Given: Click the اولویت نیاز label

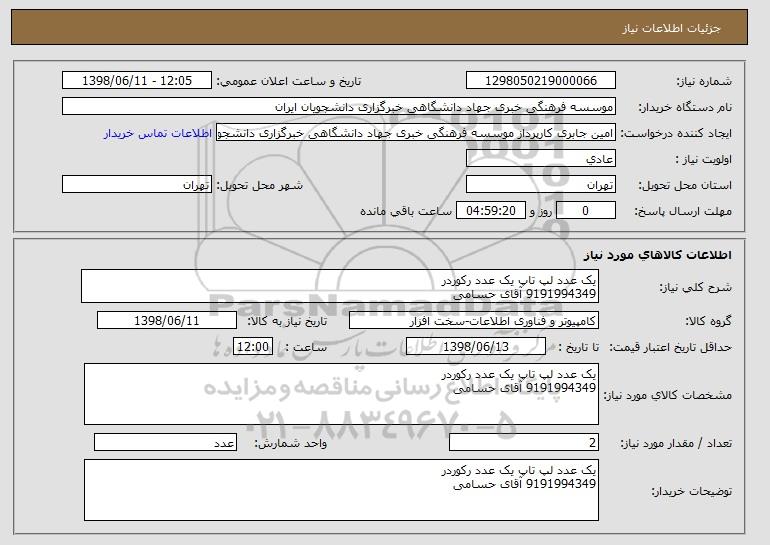Looking at the screenshot, I should [x=704, y=160].
